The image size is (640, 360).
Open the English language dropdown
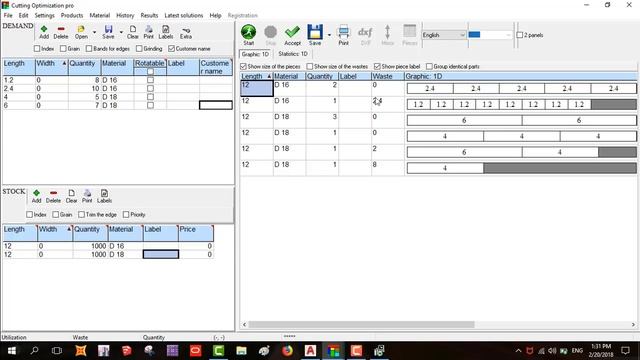click(x=444, y=35)
